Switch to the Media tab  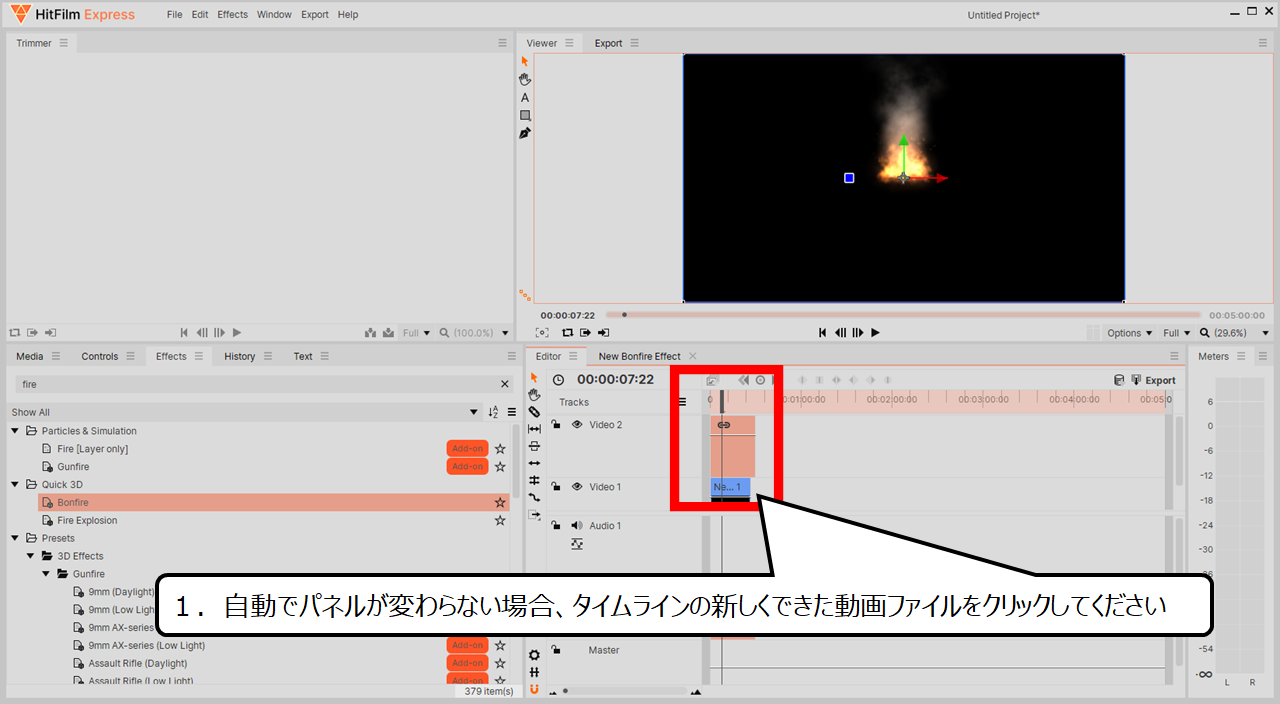[30, 356]
